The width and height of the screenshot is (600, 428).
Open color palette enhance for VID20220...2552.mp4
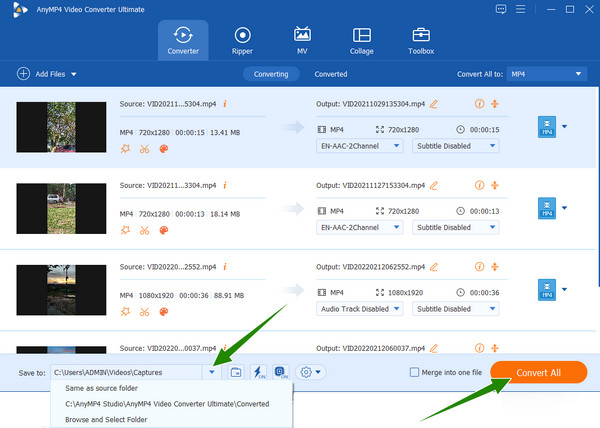point(163,312)
